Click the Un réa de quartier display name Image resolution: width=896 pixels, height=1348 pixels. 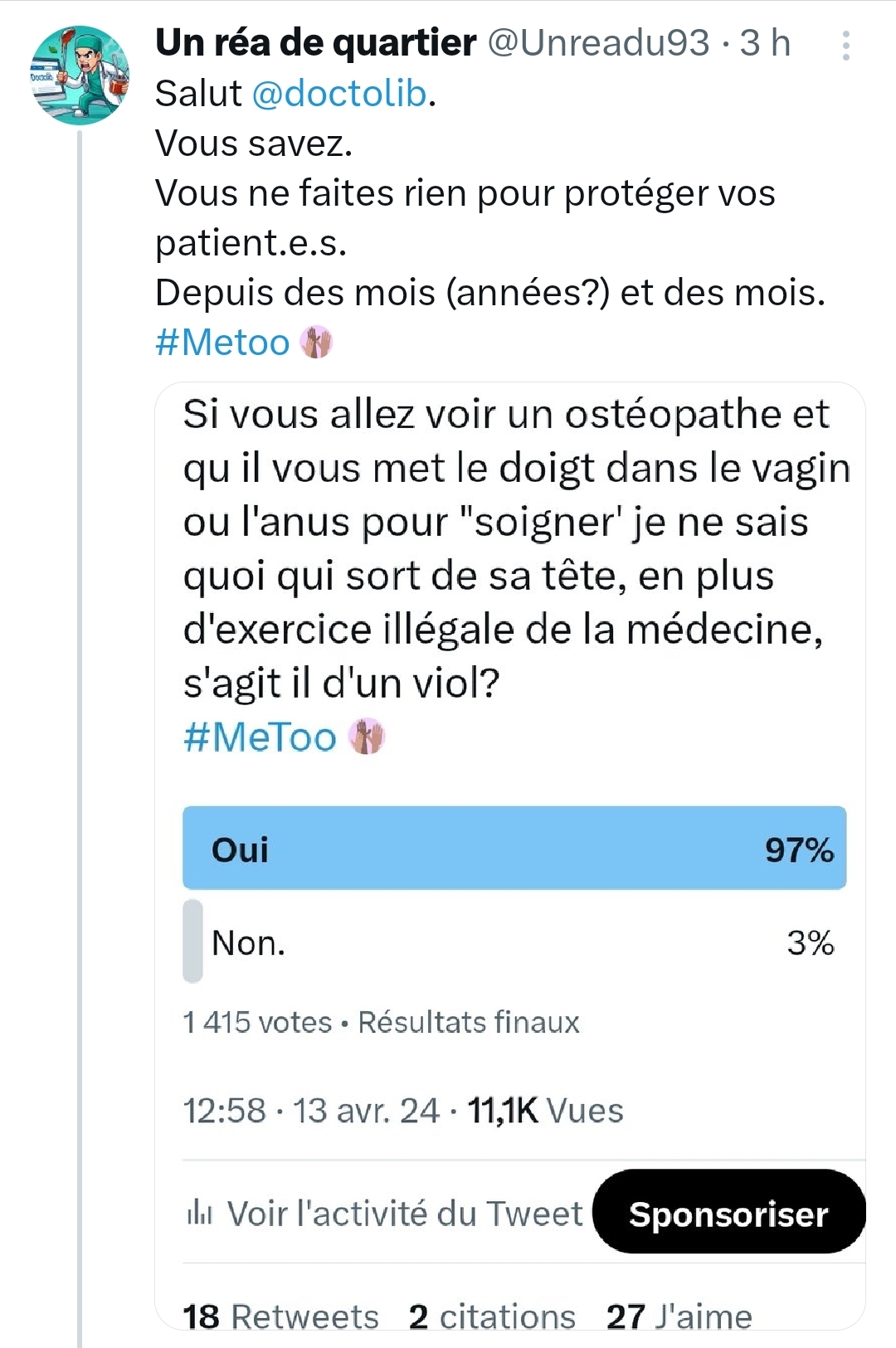point(315,43)
